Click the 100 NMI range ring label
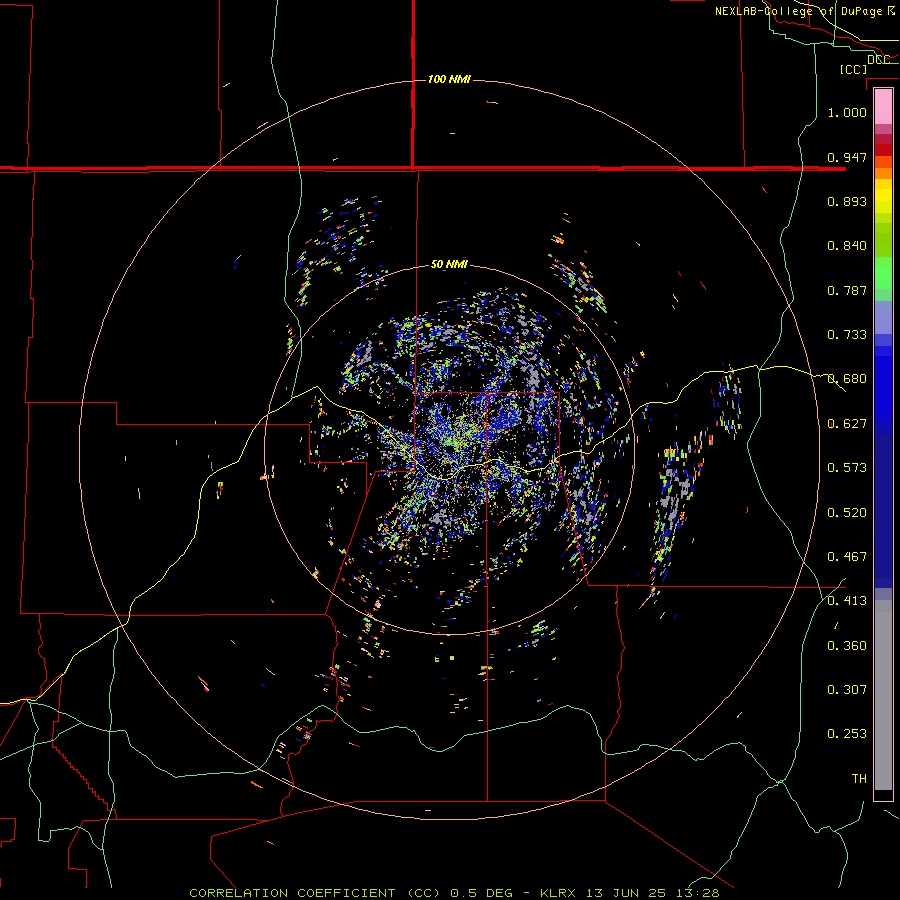900x900 pixels. 449,79
